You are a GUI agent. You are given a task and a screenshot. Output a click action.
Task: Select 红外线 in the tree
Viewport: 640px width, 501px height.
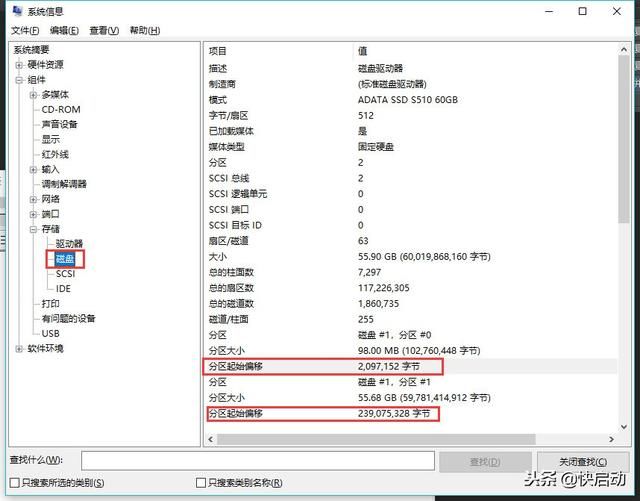55,154
